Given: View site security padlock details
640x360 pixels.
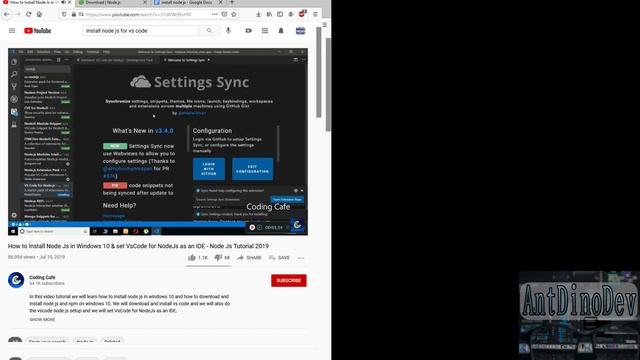Looking at the screenshot, I should (x=73, y=14).
